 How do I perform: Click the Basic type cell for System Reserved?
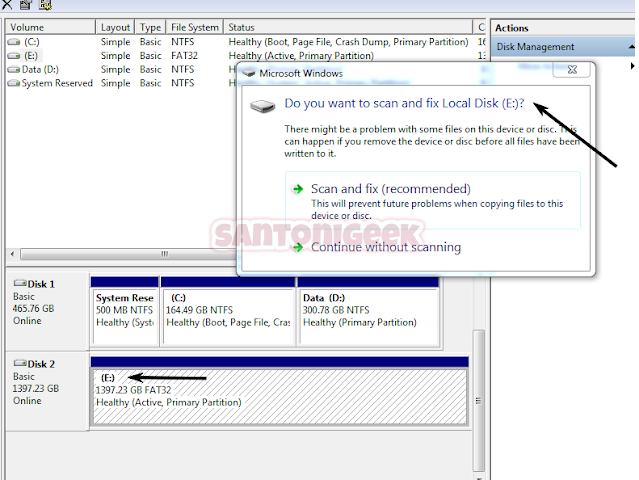click(x=150, y=83)
